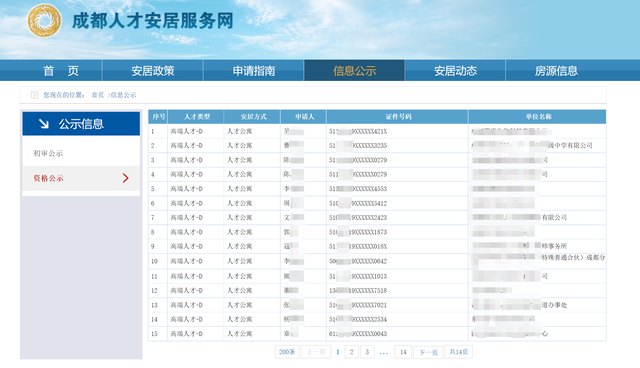Click serial number 15 in the table

(154, 334)
